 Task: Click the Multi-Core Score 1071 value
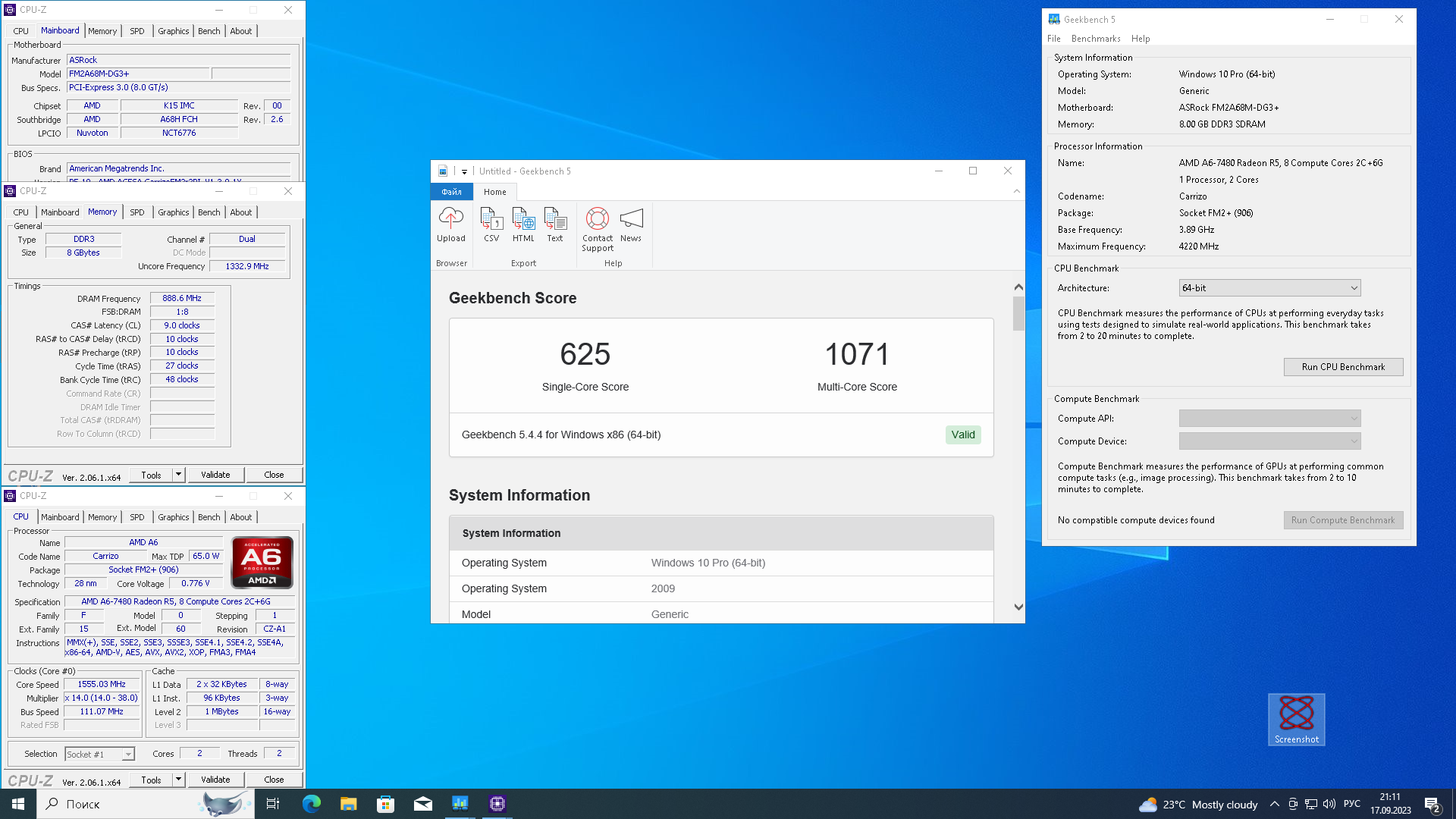[x=857, y=355]
